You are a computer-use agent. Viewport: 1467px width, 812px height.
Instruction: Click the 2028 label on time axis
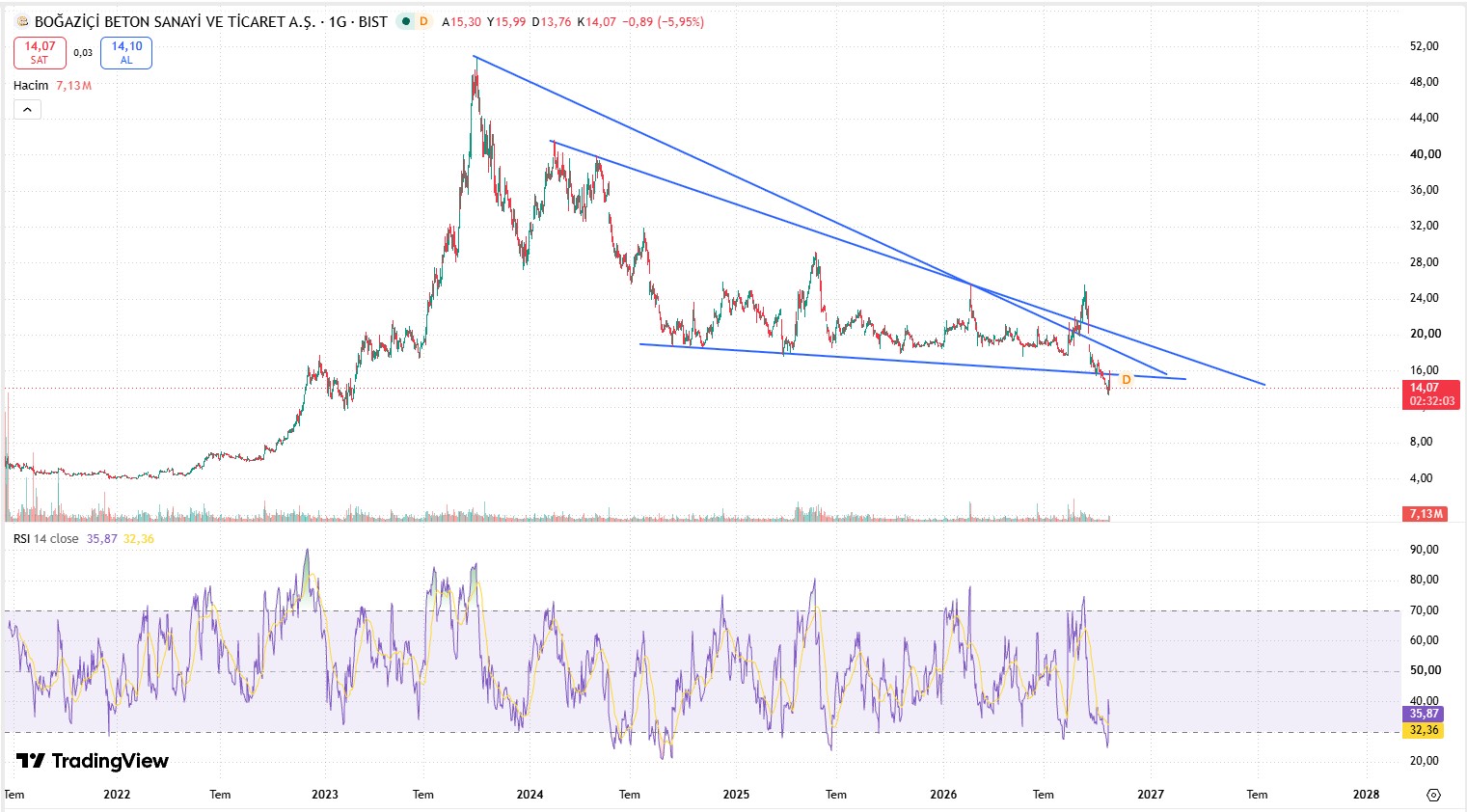pos(1366,795)
